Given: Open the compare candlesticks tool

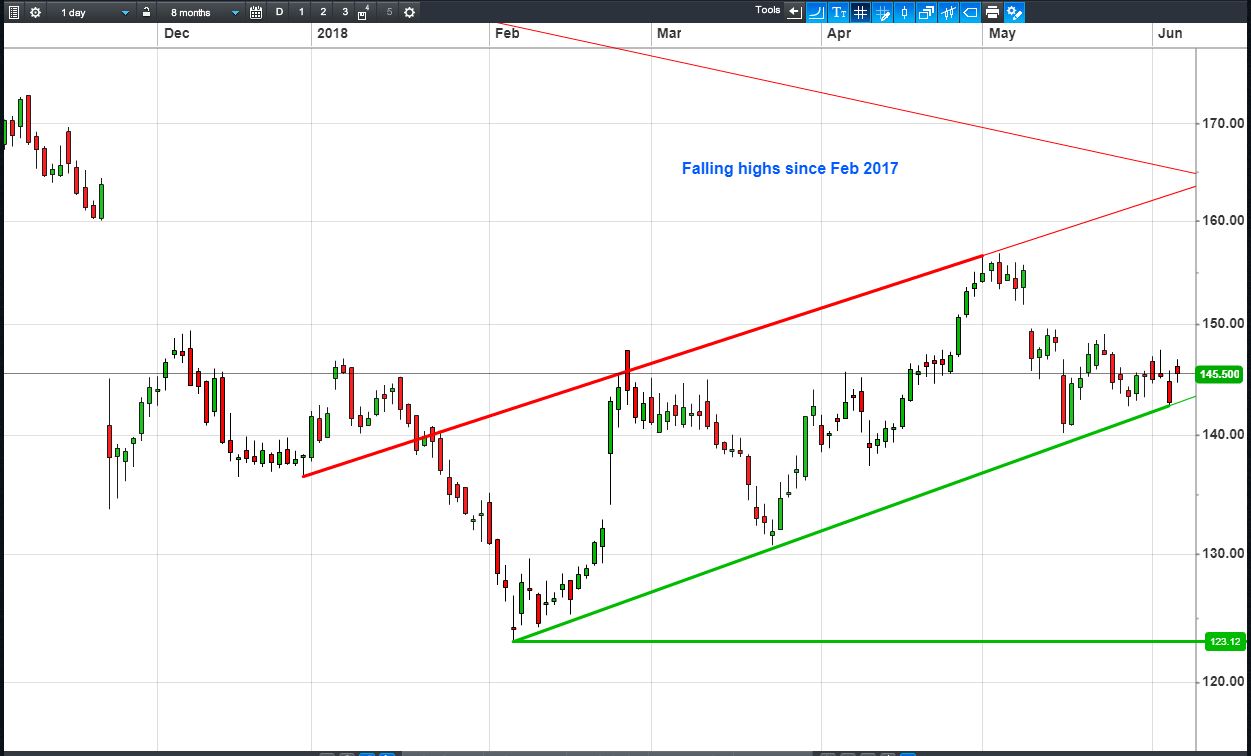Looking at the screenshot, I should (948, 12).
